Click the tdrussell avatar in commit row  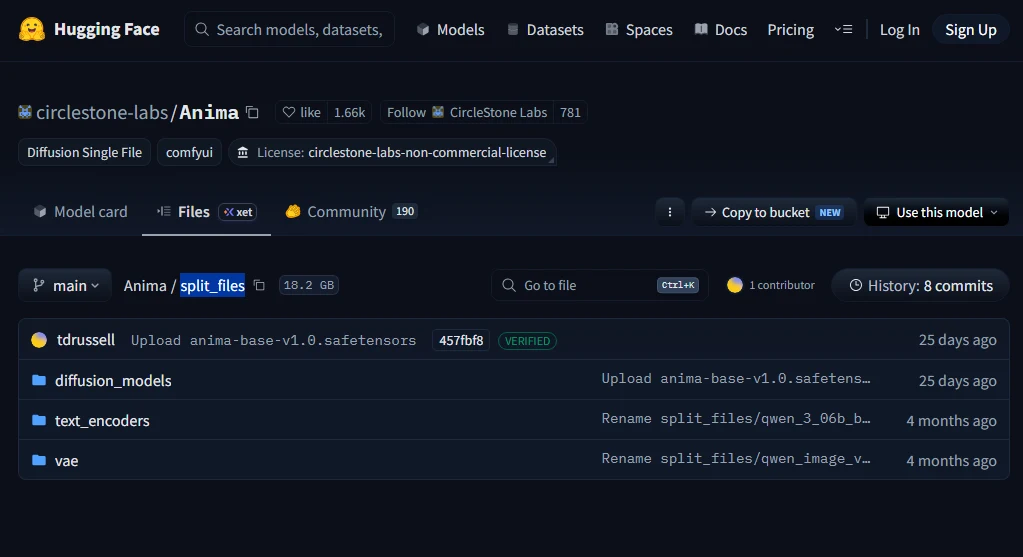pos(39,340)
